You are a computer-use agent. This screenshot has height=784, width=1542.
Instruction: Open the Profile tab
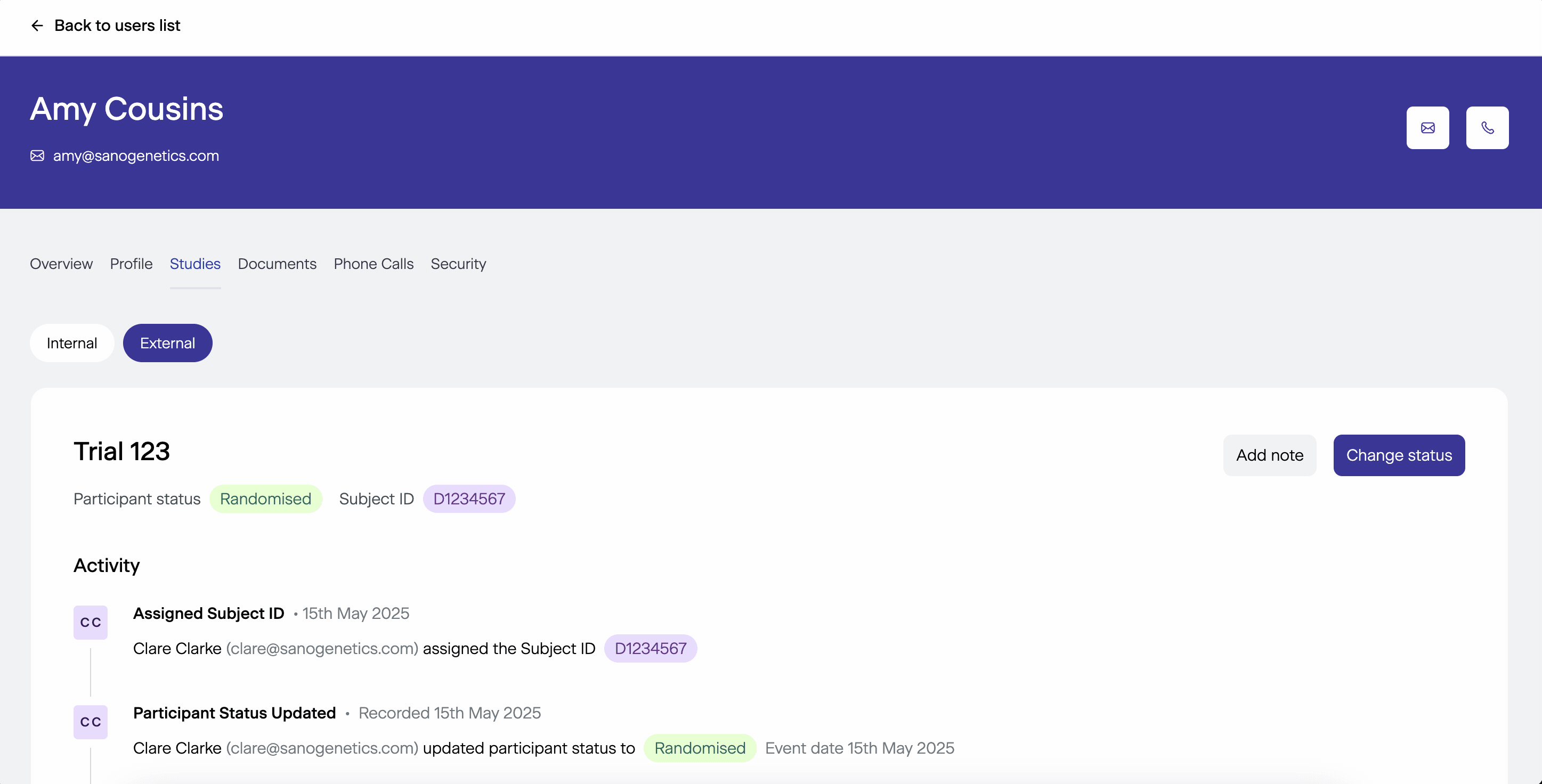click(x=131, y=264)
